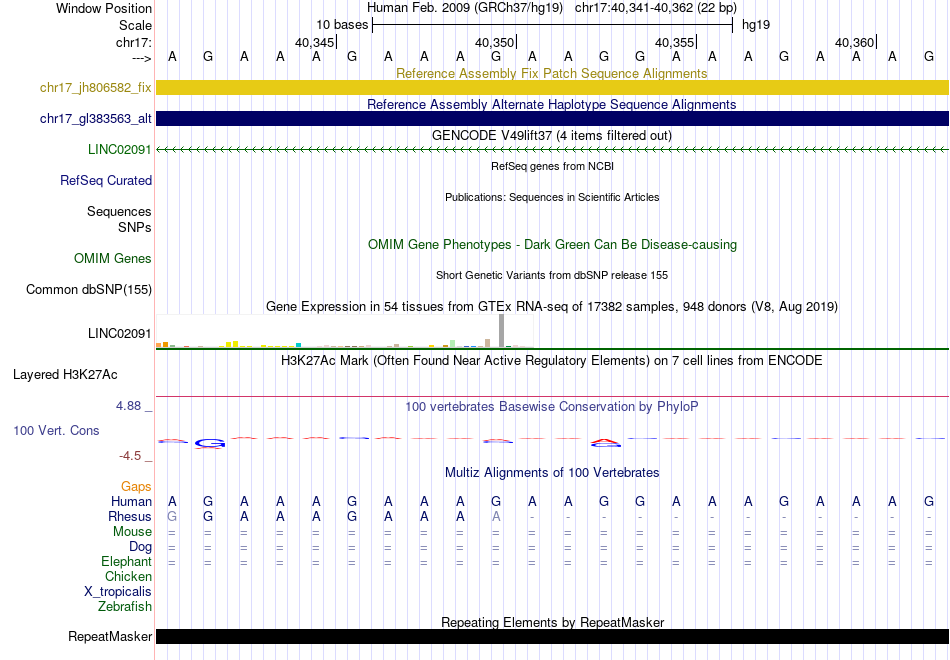Viewport: 950px width, 660px height.
Task: Click the Layered H3K27Ac track label
Action: [65, 375]
